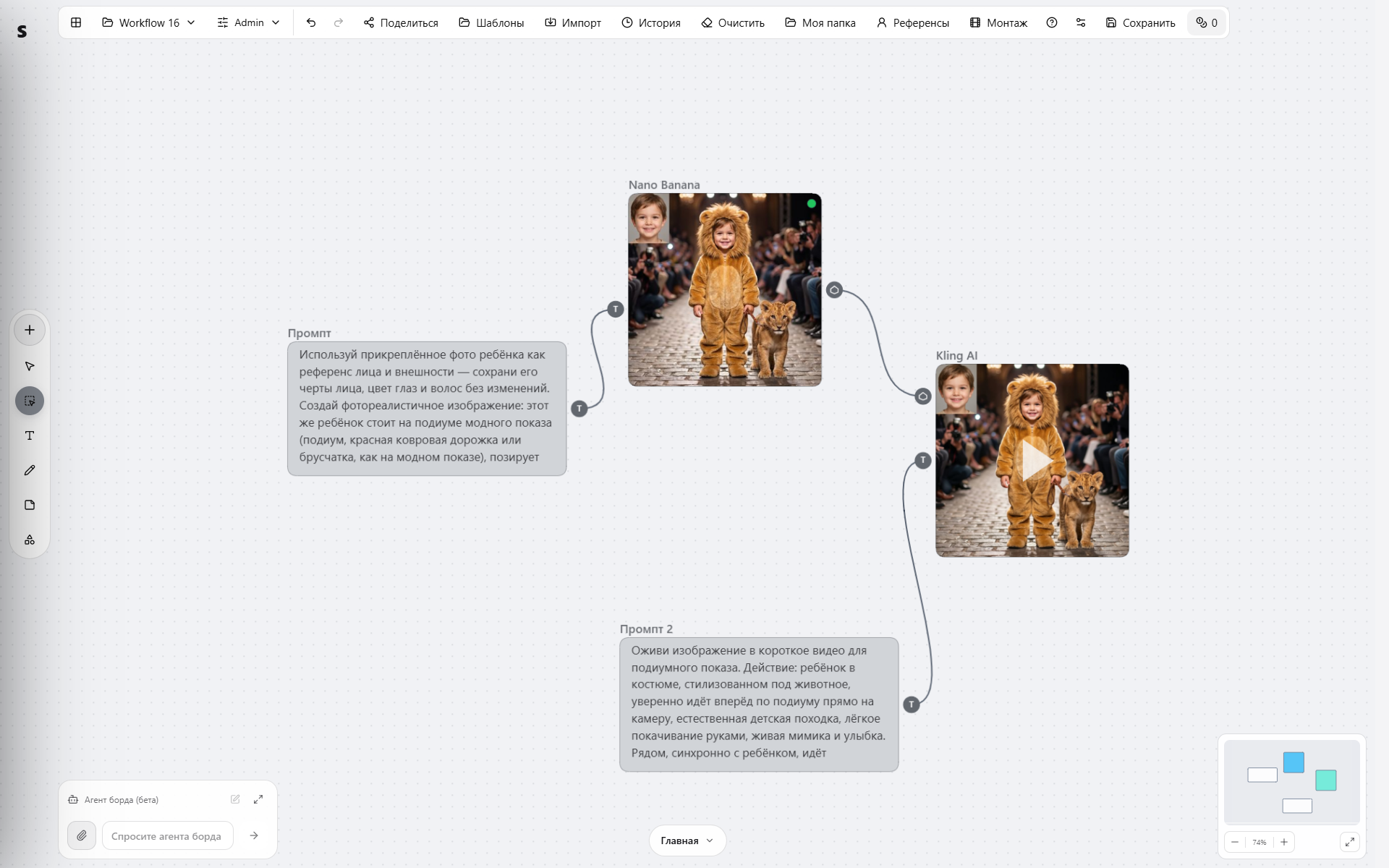Click the Поделиться share button
Image resolution: width=1389 pixels, height=868 pixels.
pos(401,22)
